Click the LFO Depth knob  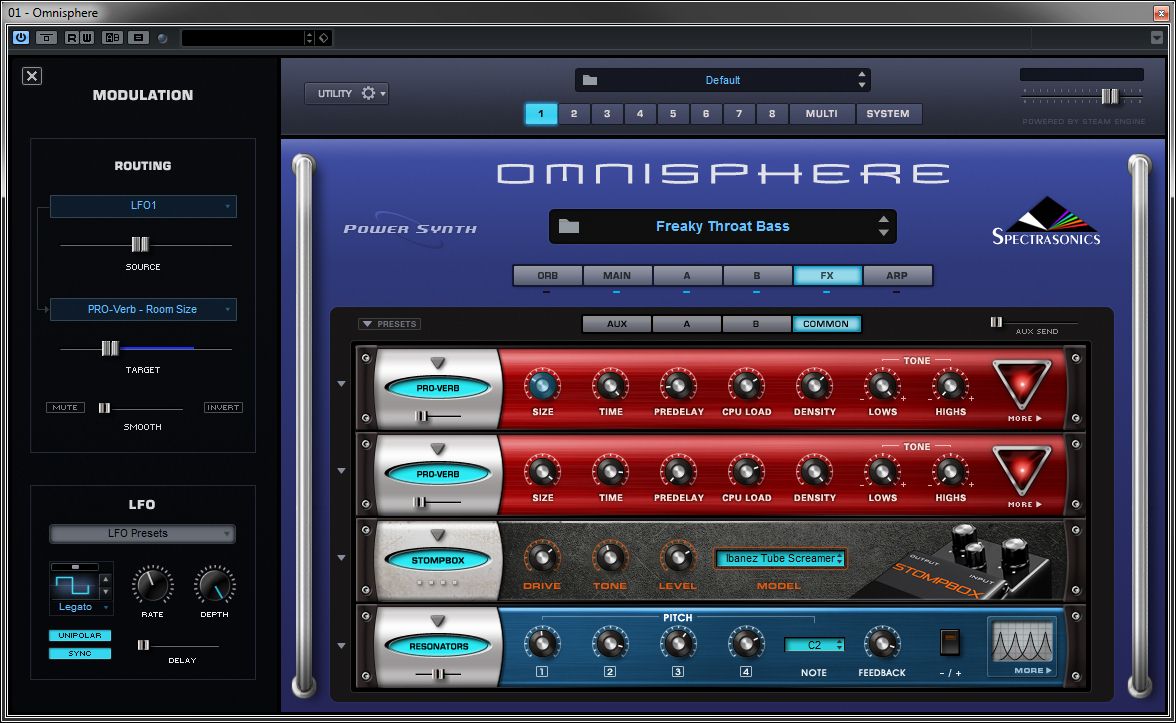(214, 586)
